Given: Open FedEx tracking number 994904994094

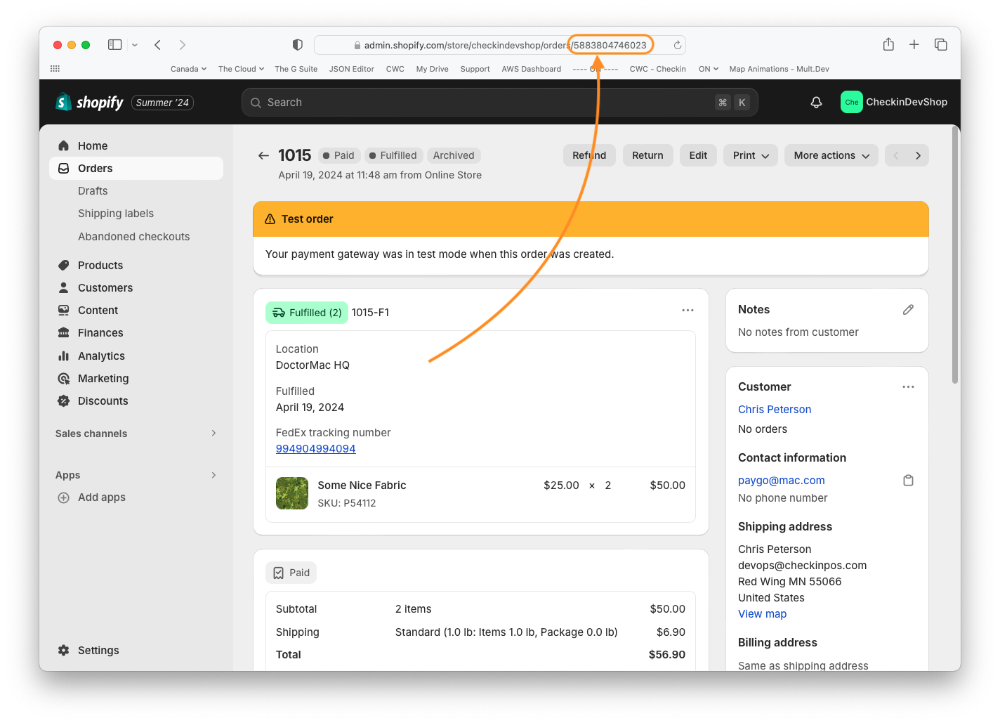Looking at the screenshot, I should pos(315,449).
